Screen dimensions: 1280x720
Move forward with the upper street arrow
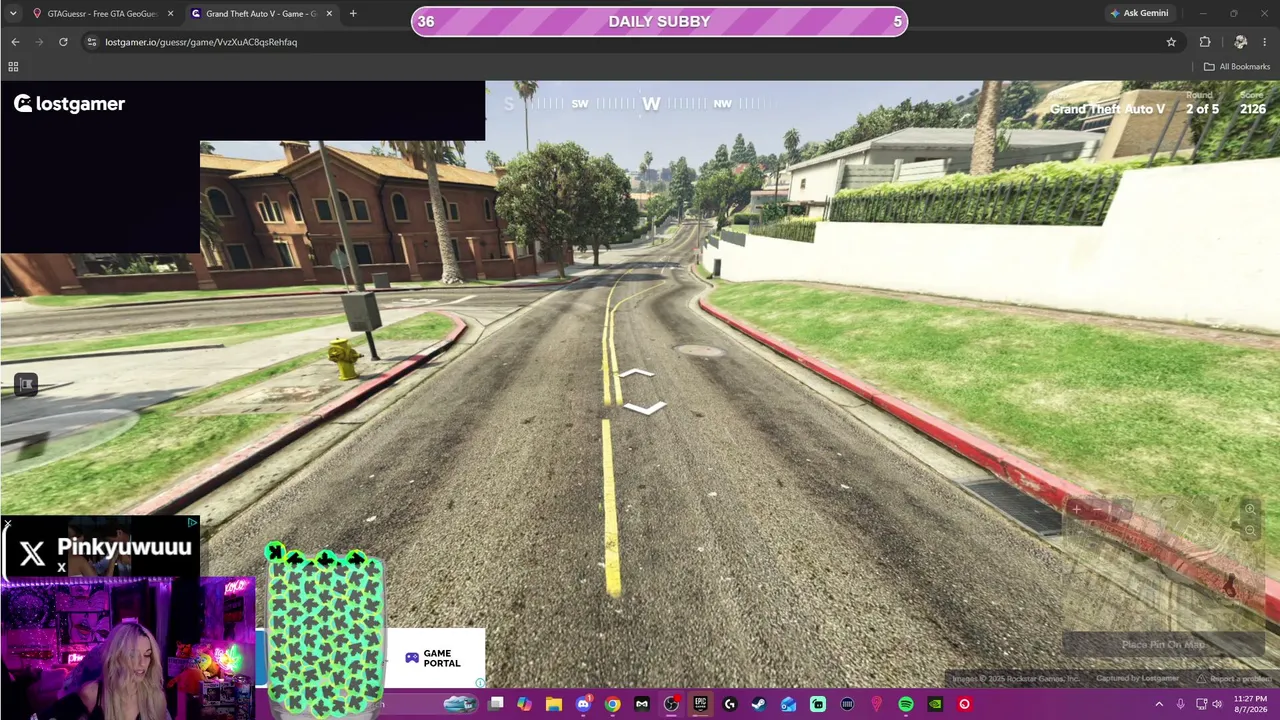tap(636, 374)
